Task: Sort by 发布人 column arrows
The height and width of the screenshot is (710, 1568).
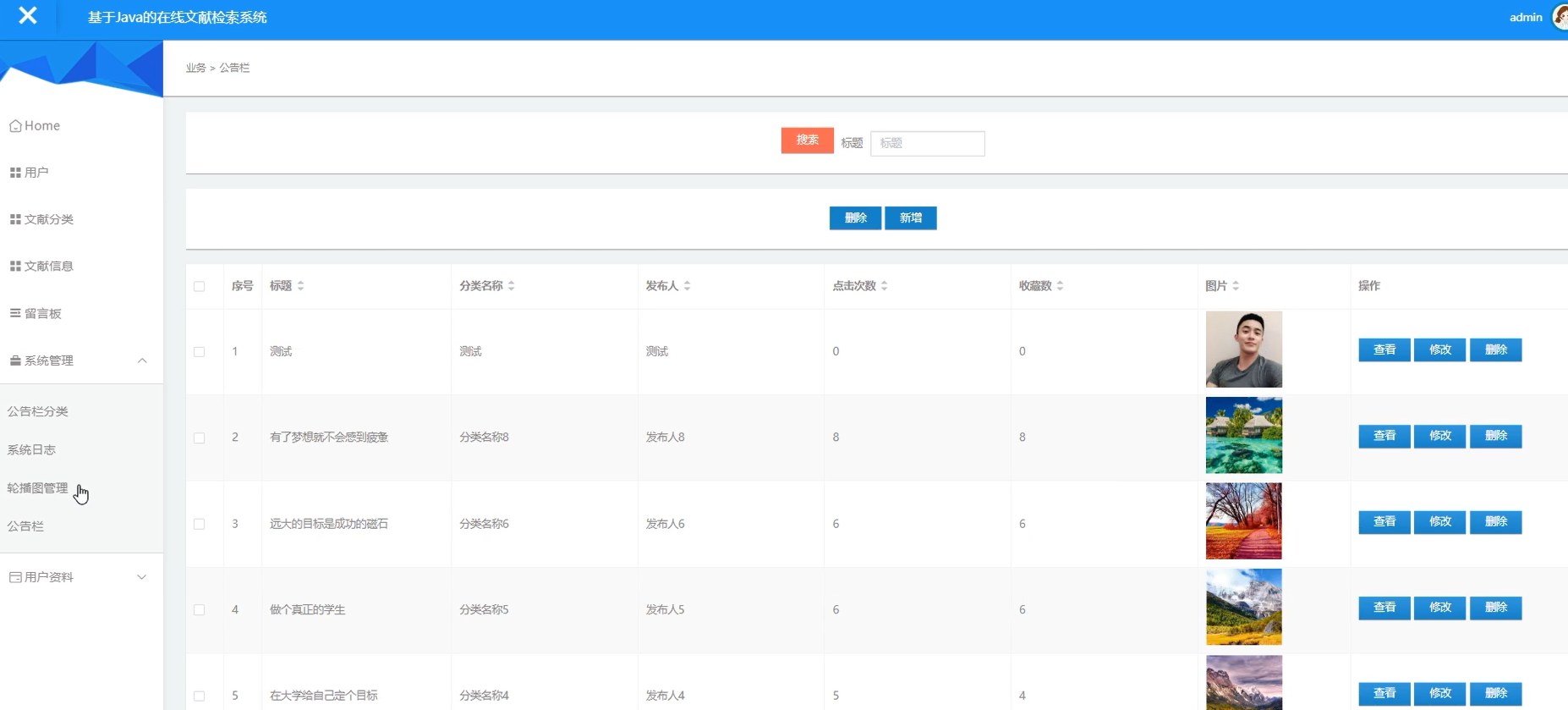Action: [687, 286]
